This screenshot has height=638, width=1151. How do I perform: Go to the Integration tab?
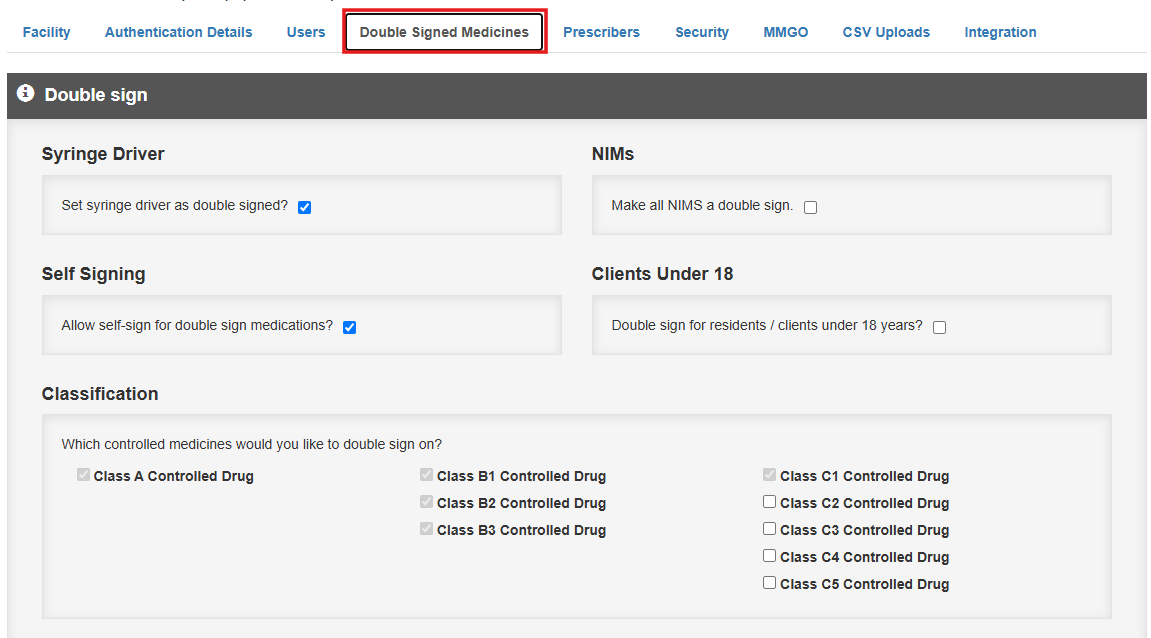pos(1001,32)
